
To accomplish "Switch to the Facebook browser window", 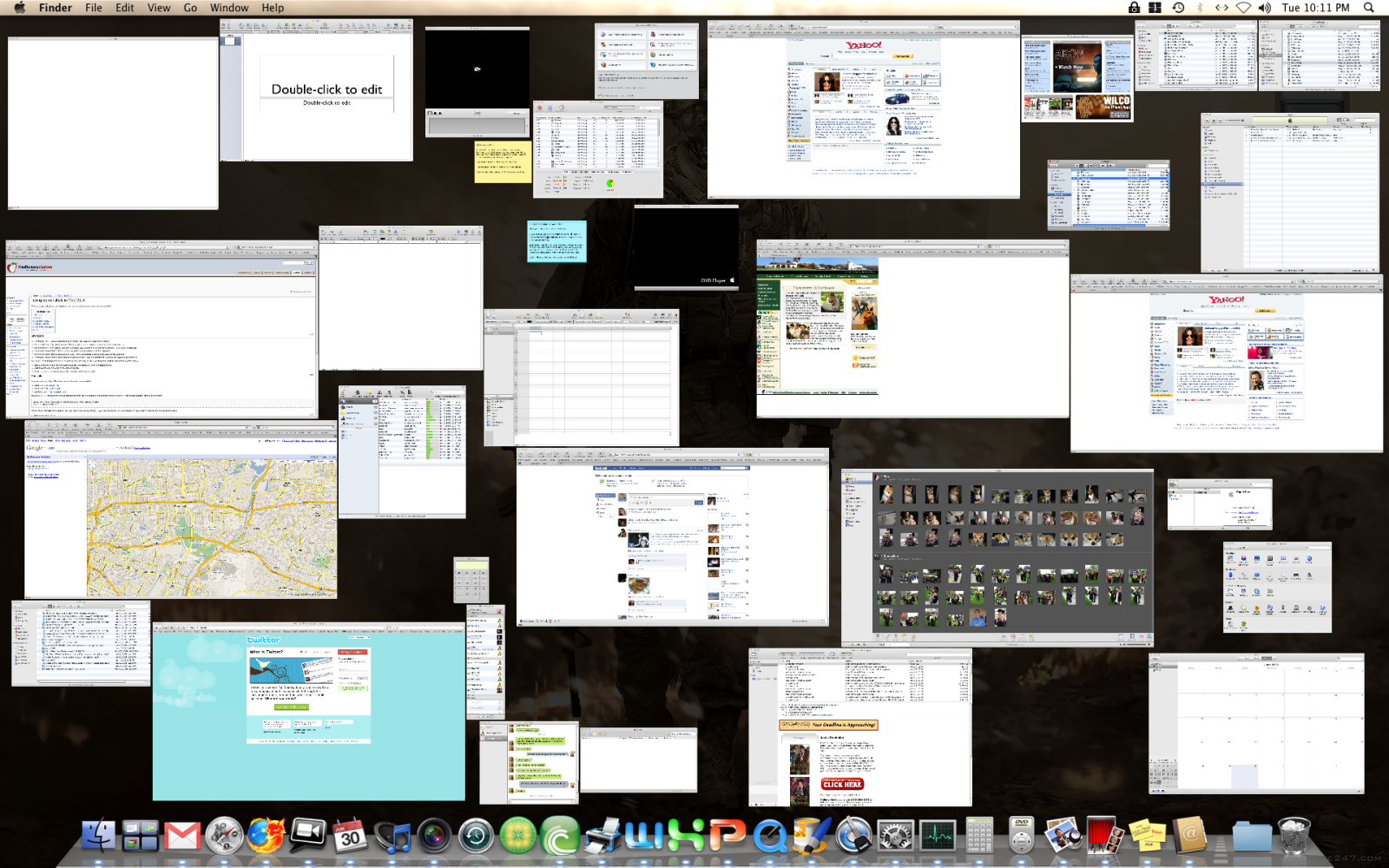I will tap(673, 537).
